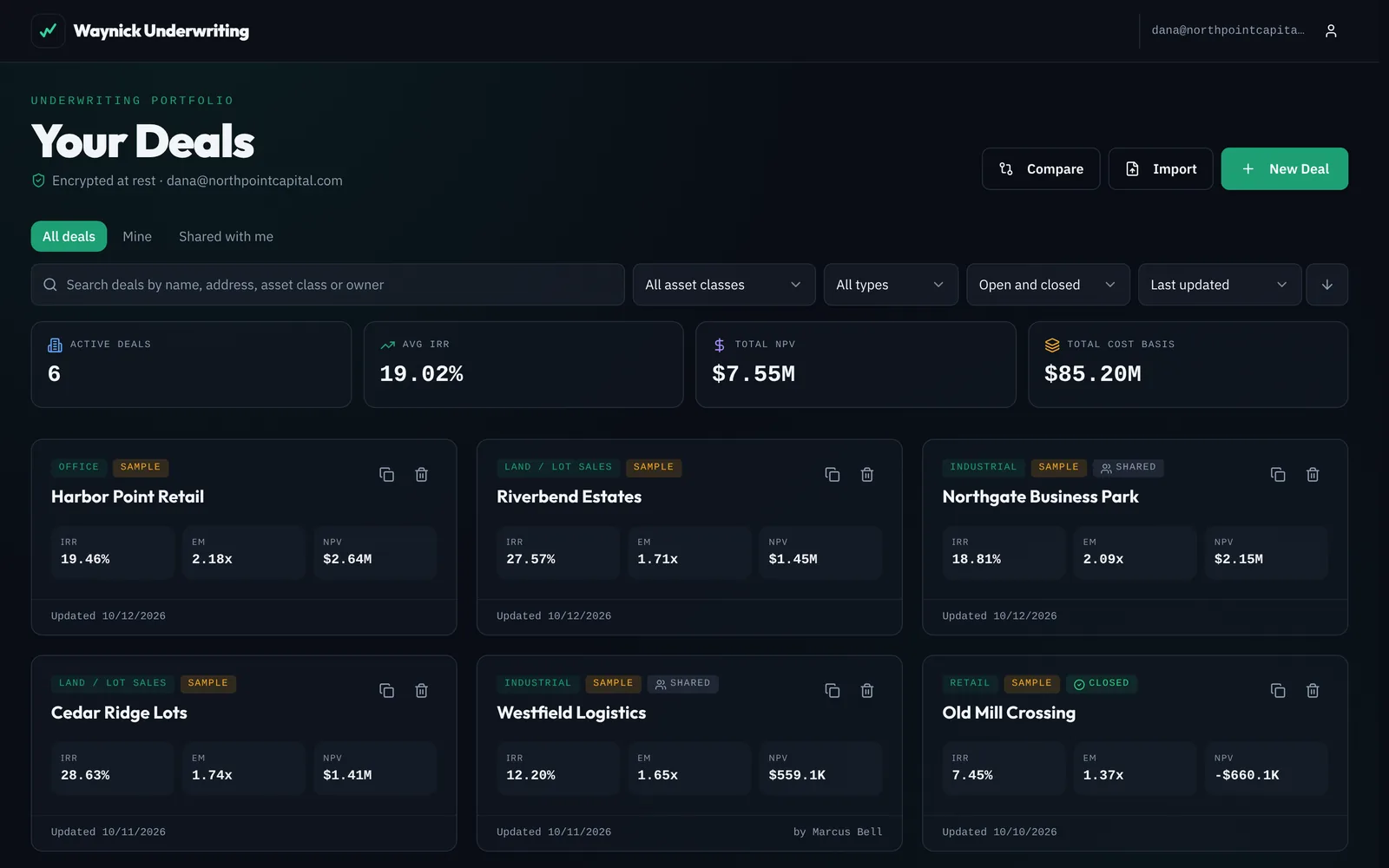Duplicate the Old Mill Crossing deal
This screenshot has width=1389, height=868.
(x=1278, y=691)
